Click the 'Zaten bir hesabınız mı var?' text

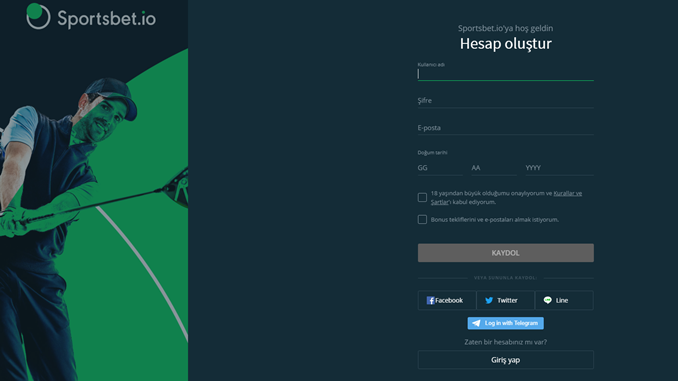pyautogui.click(x=505, y=342)
